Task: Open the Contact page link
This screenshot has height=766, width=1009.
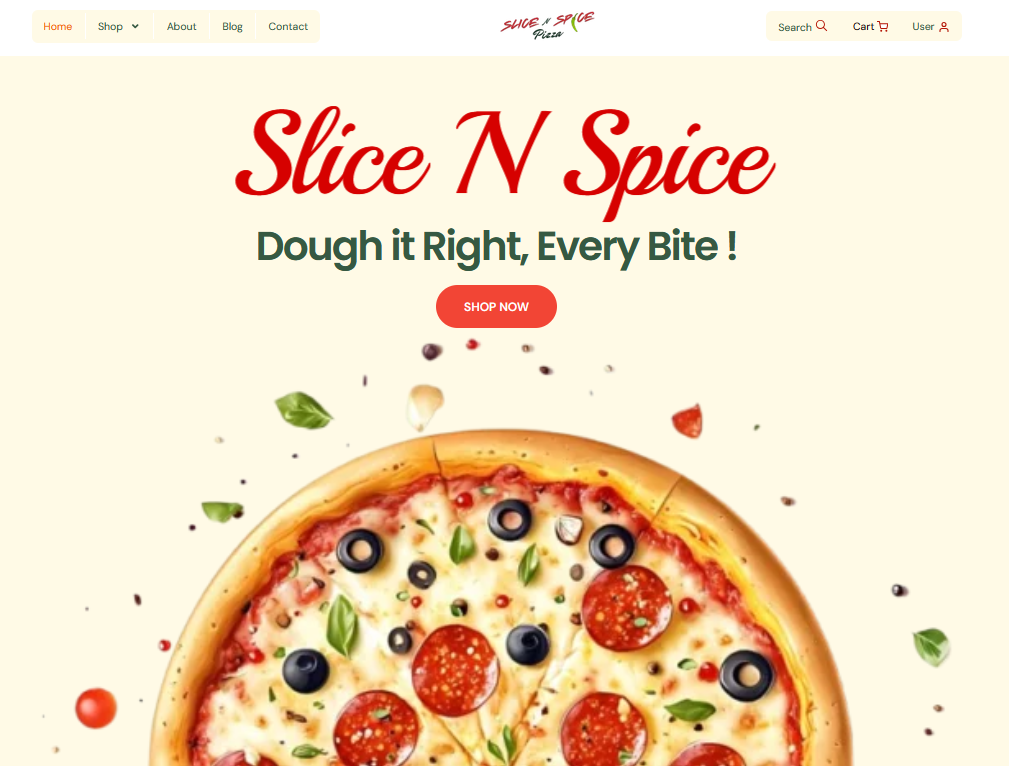Action: click(288, 26)
